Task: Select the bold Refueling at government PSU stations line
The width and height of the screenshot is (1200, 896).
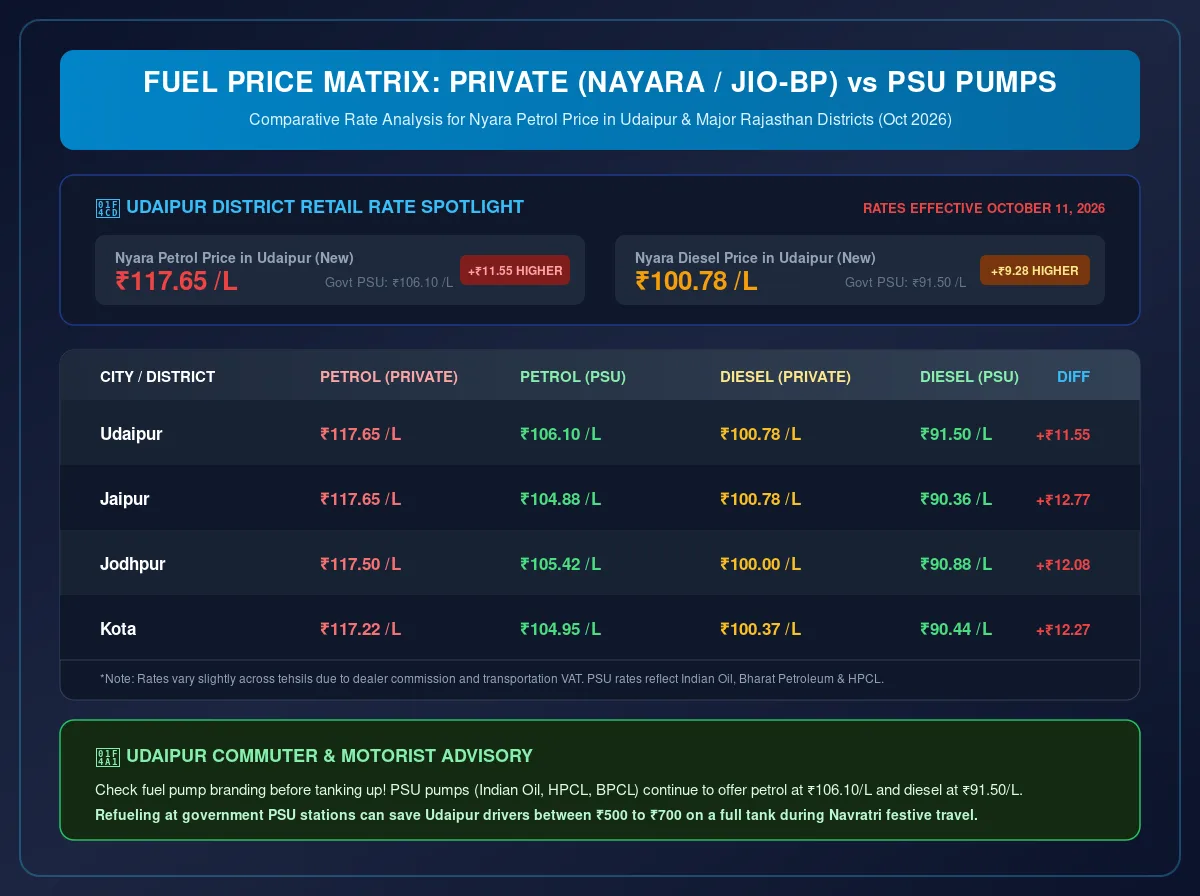Action: coord(536,815)
